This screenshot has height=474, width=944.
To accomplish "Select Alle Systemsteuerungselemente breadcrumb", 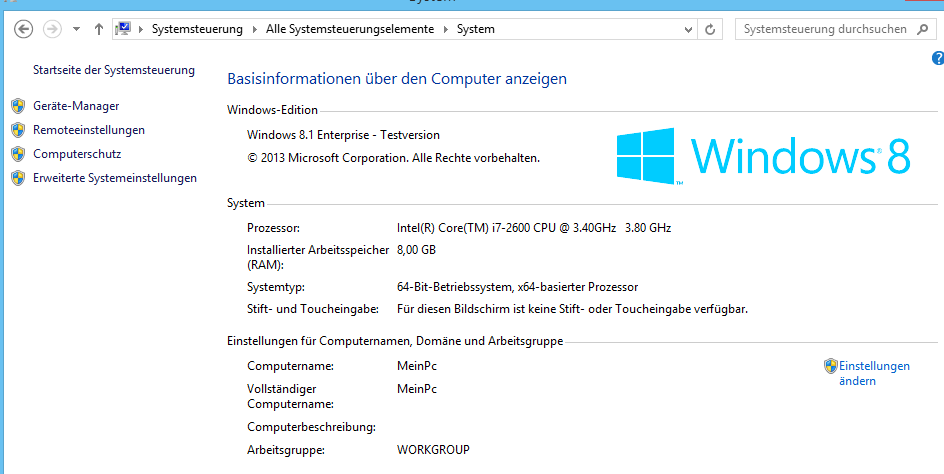I will (x=350, y=29).
